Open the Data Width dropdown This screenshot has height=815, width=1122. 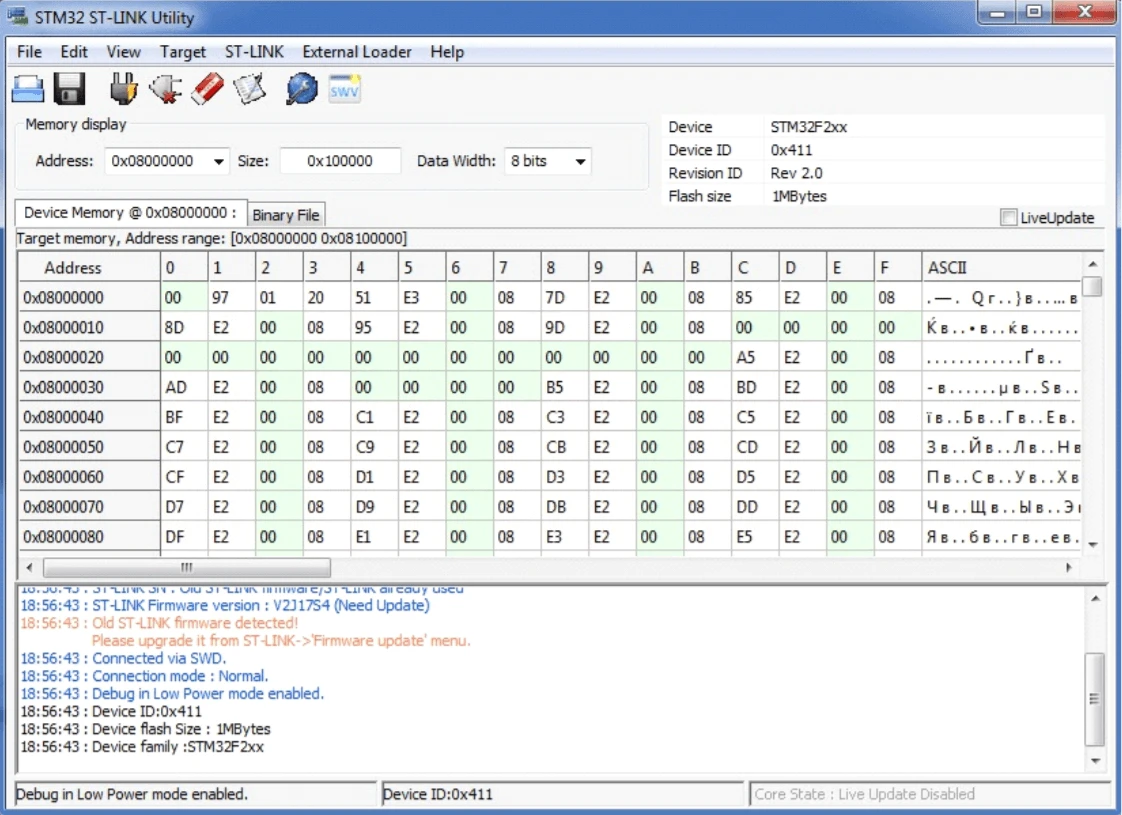click(x=548, y=162)
